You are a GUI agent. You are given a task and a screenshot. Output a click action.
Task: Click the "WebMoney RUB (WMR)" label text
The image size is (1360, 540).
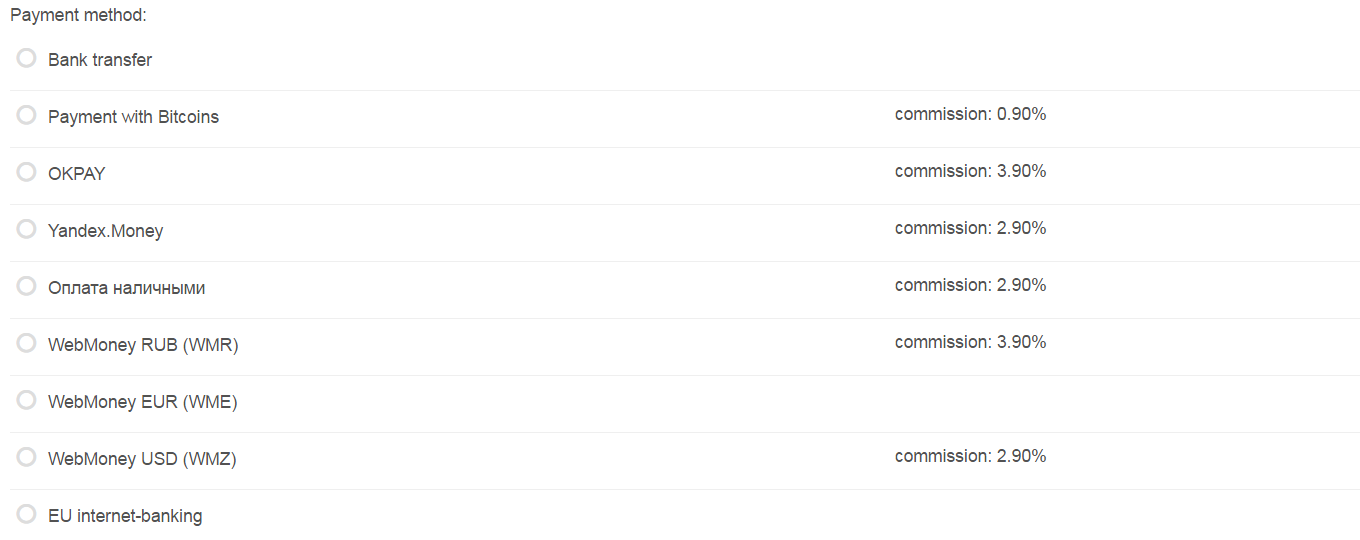tap(143, 345)
